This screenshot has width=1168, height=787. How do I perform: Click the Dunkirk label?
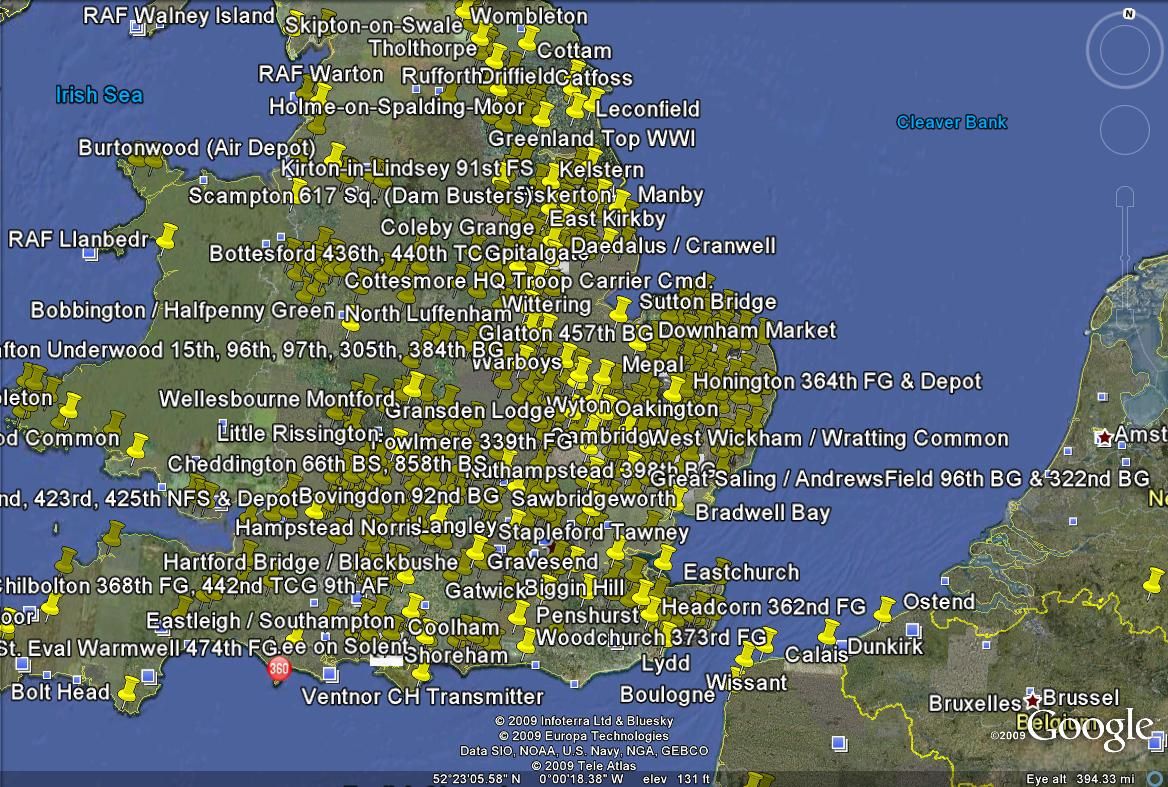(885, 646)
